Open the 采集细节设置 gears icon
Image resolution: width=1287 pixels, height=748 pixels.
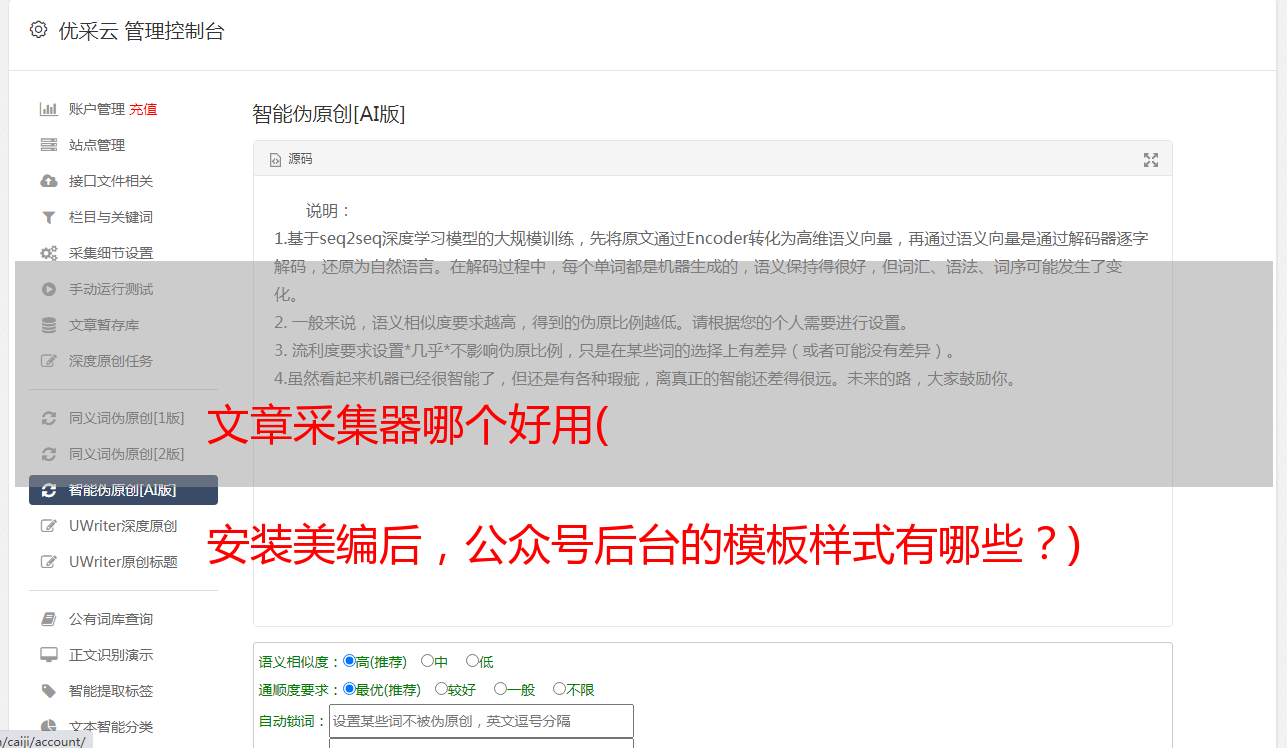pos(48,253)
